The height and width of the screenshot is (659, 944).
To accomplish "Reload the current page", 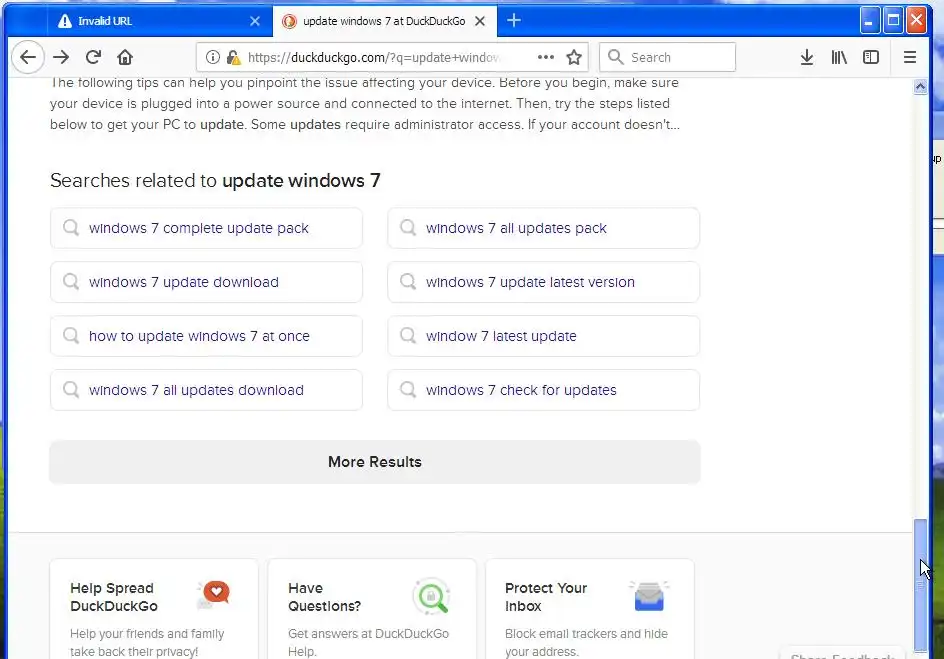I will pos(93,57).
